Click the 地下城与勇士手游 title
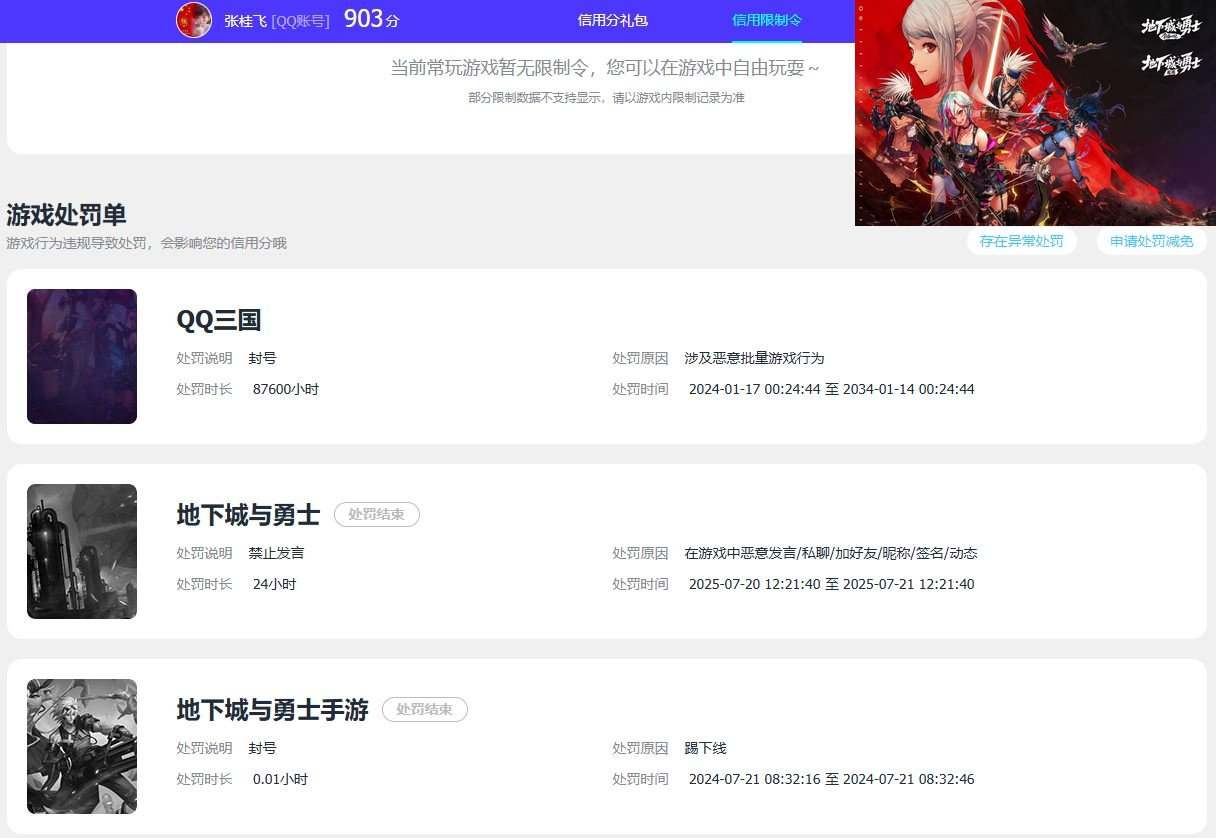 (x=272, y=710)
